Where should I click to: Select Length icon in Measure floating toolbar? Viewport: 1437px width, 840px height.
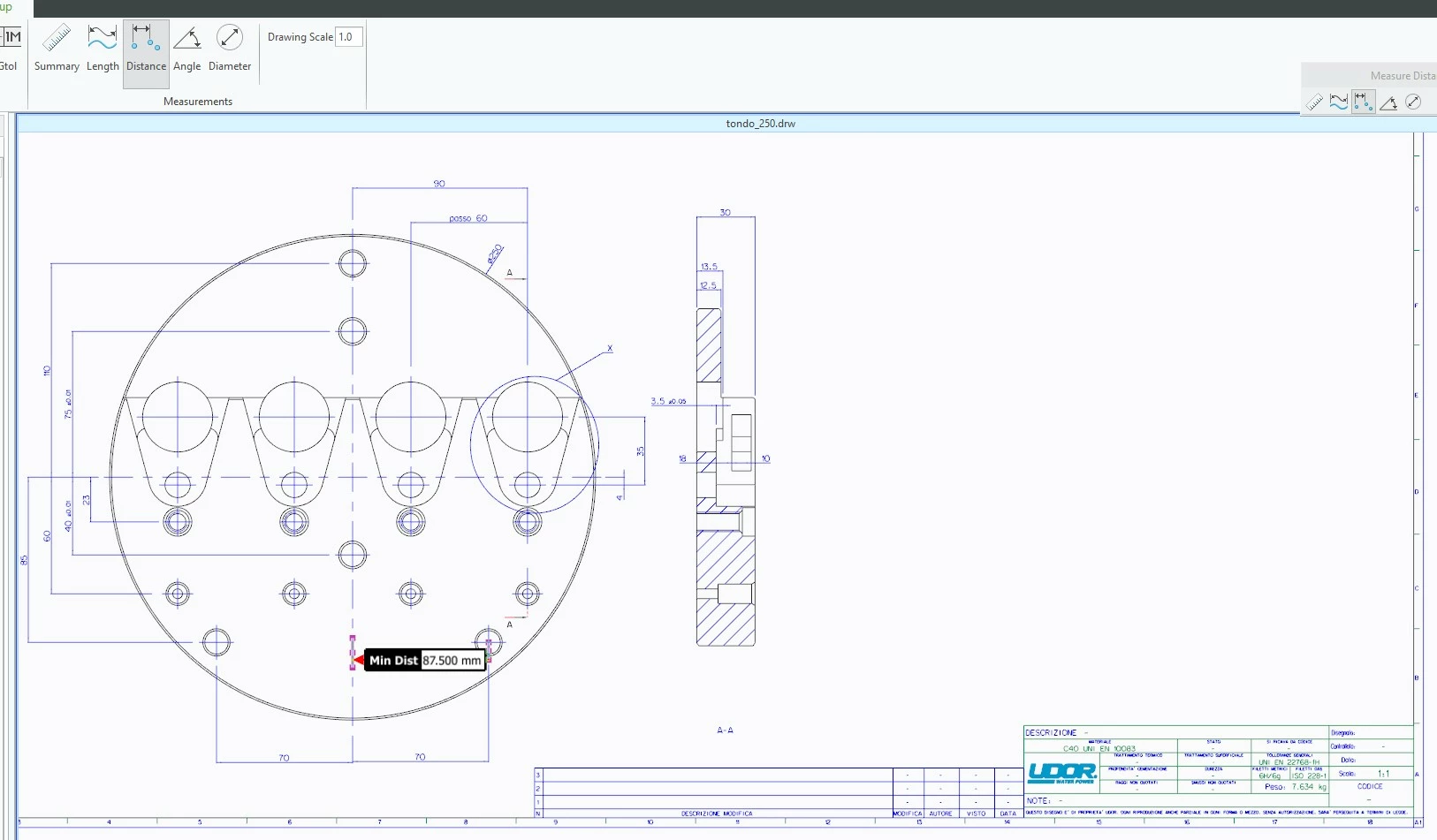(x=1339, y=102)
